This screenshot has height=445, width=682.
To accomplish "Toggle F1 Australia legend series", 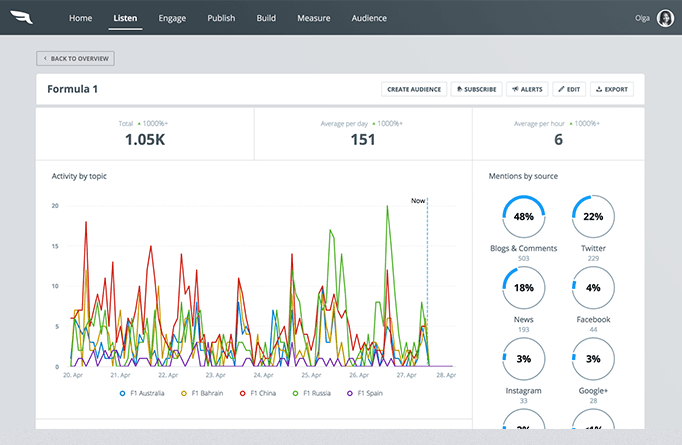I will click(142, 393).
